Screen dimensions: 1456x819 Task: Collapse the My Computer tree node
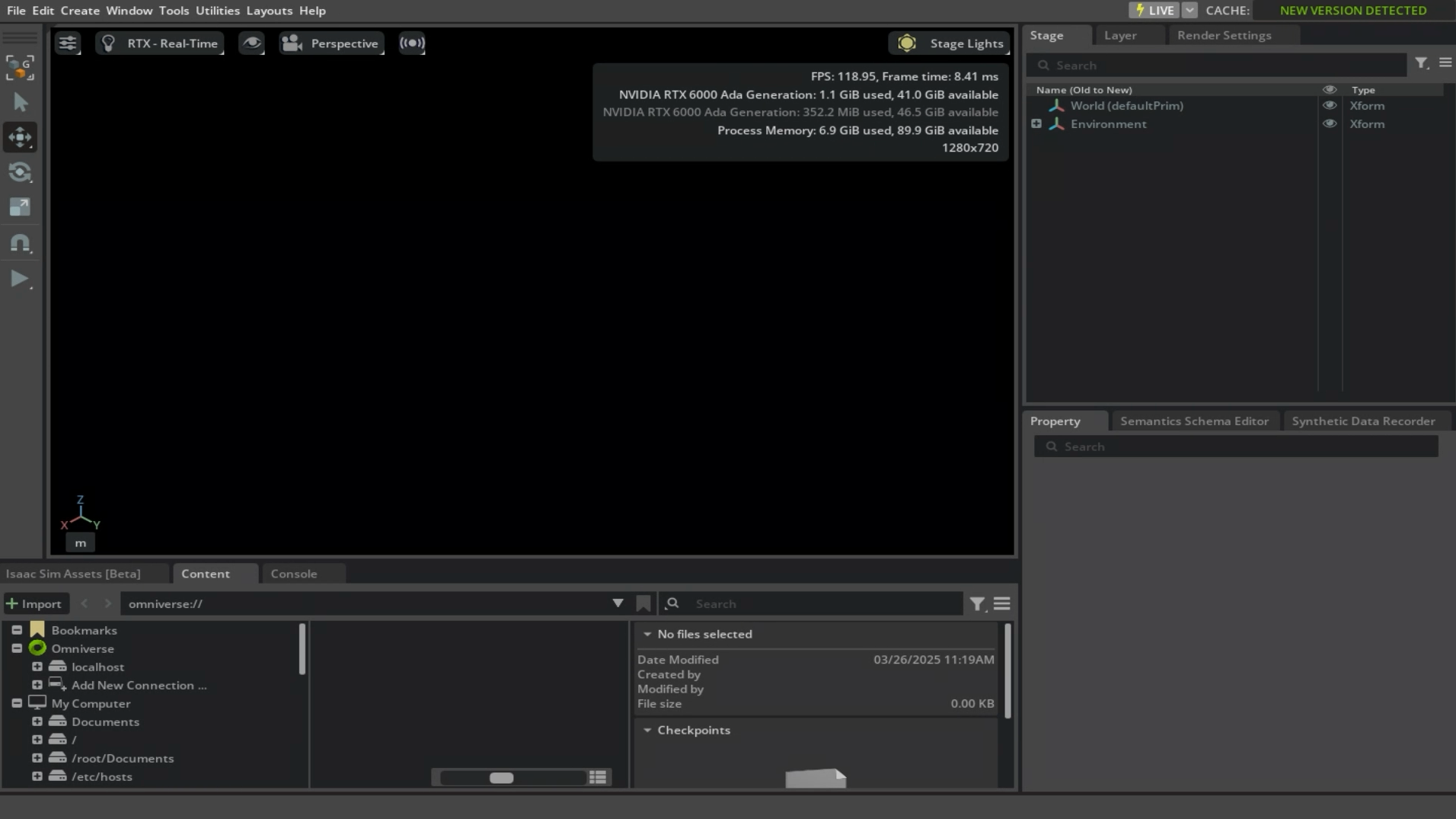pyautogui.click(x=17, y=703)
